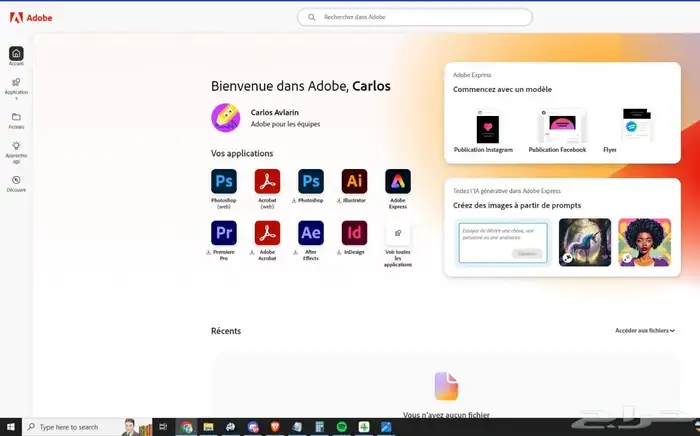Click the empty file placeholder icon
Screen dimensions: 700x436
click(x=446, y=386)
